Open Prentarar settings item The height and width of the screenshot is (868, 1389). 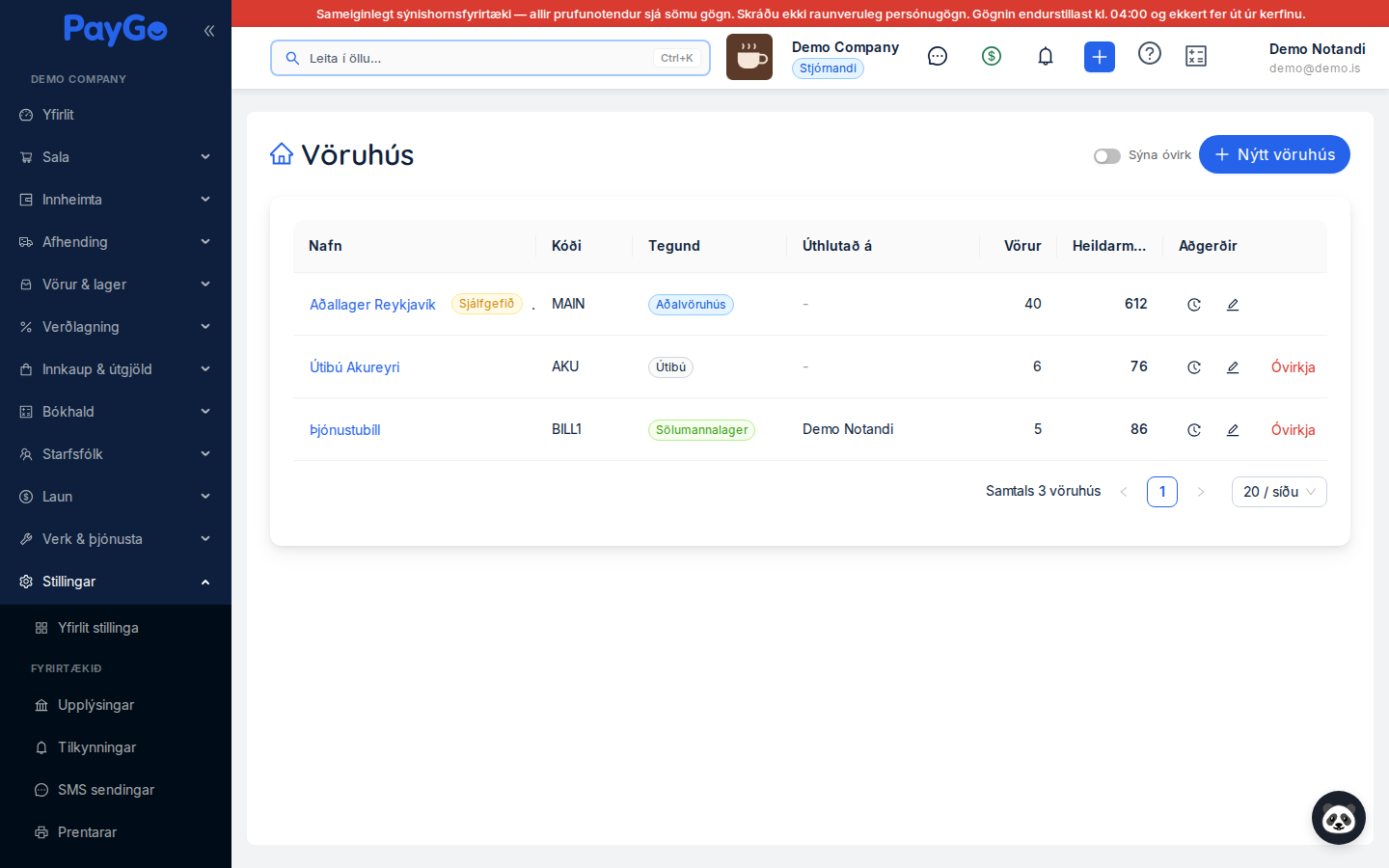point(116,832)
